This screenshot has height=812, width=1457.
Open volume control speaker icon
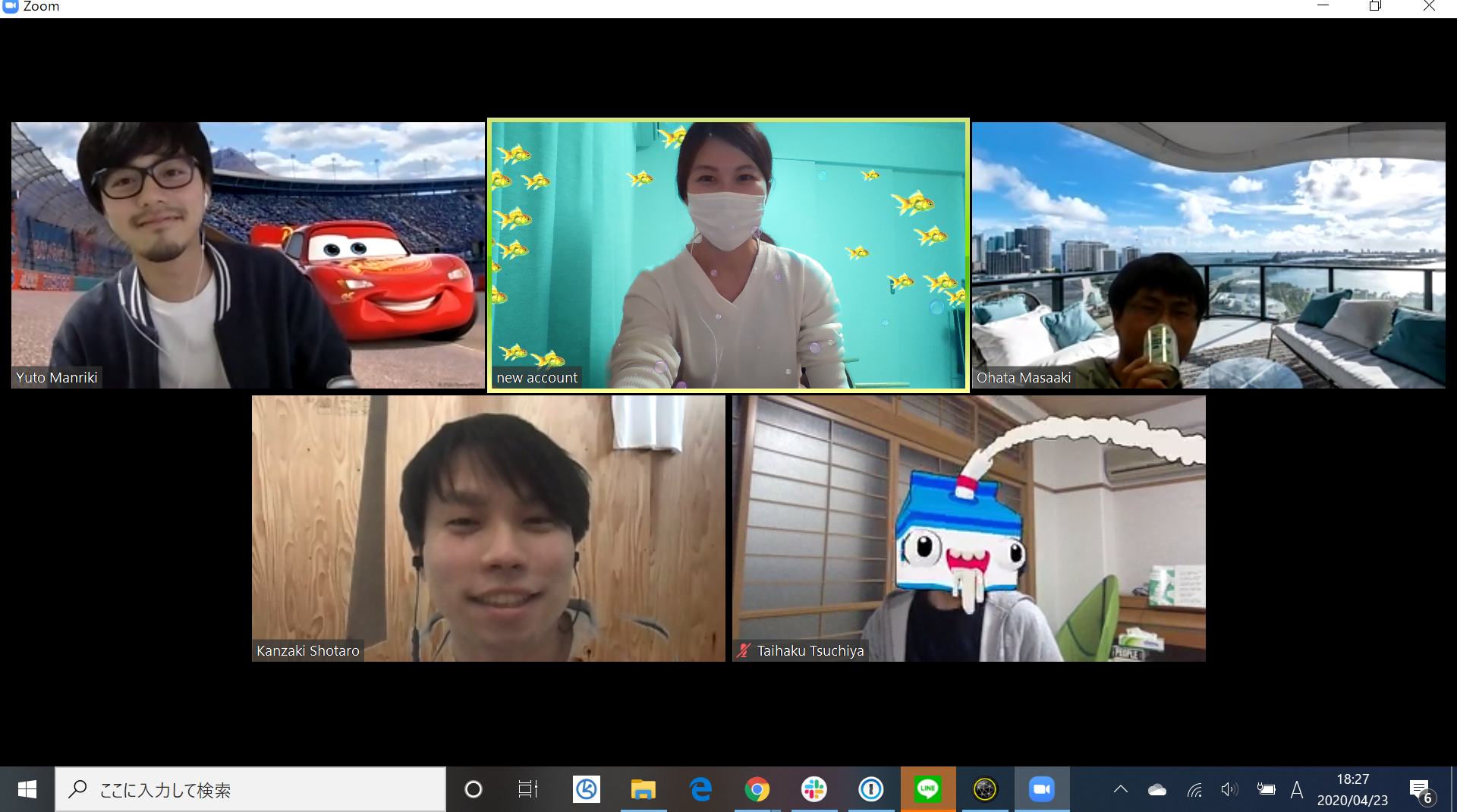click(x=1229, y=789)
